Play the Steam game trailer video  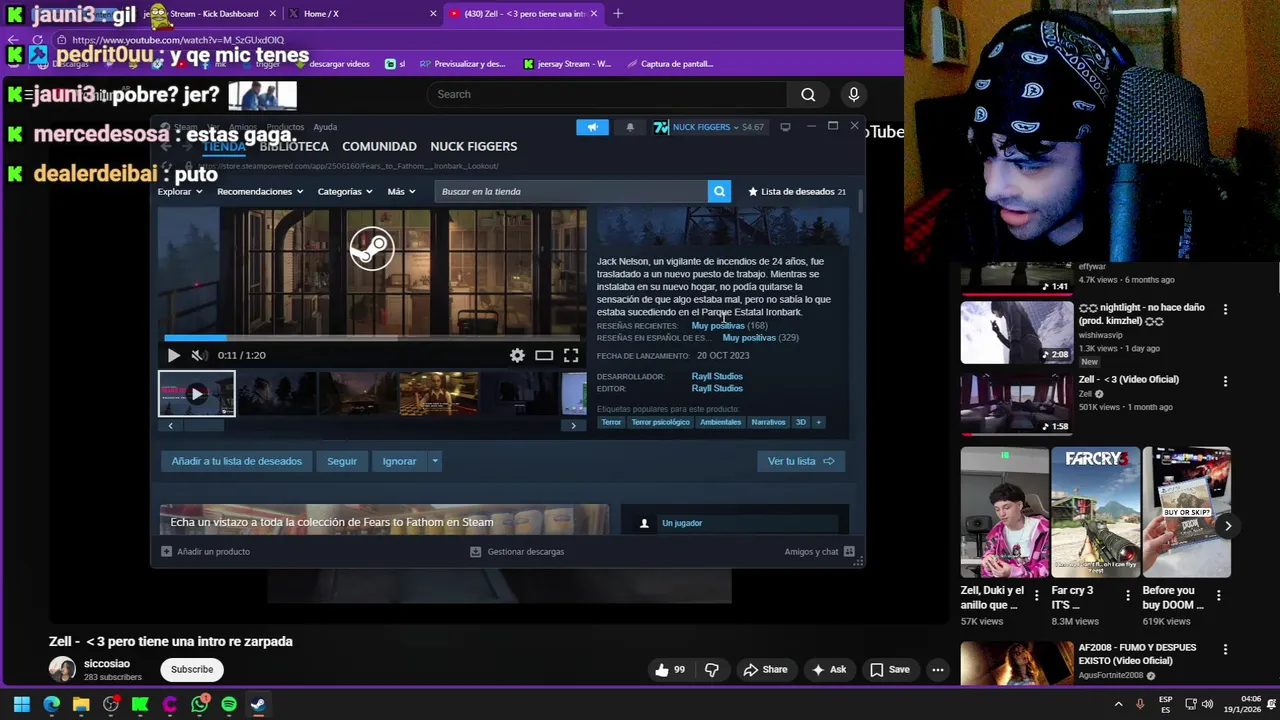pyautogui.click(x=173, y=355)
